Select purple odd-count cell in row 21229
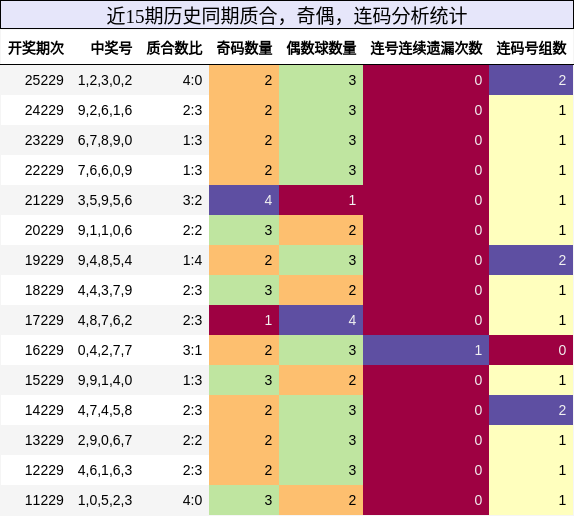This screenshot has height=516, width=574. point(244,200)
